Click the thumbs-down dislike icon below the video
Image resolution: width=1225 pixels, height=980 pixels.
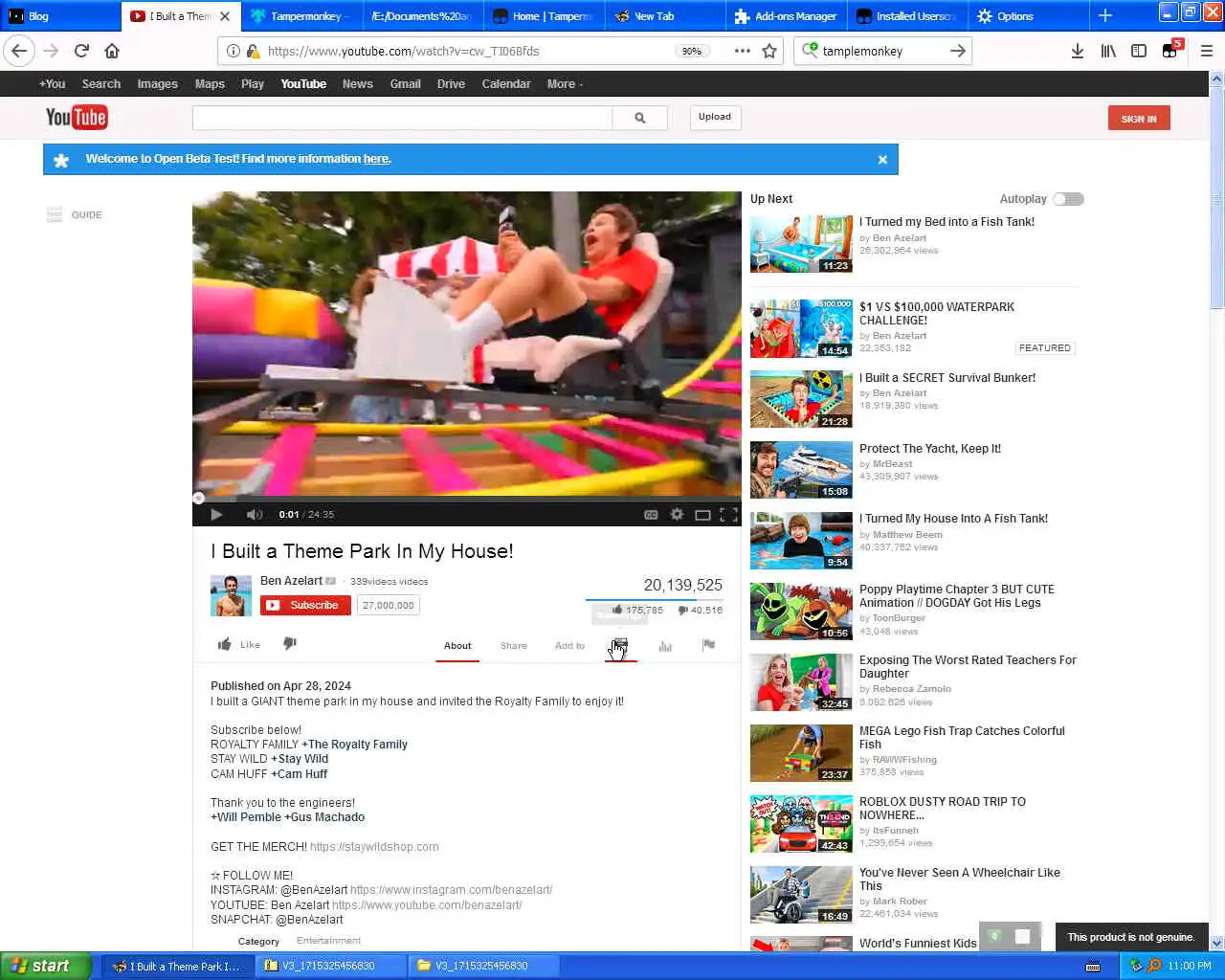[x=290, y=644]
